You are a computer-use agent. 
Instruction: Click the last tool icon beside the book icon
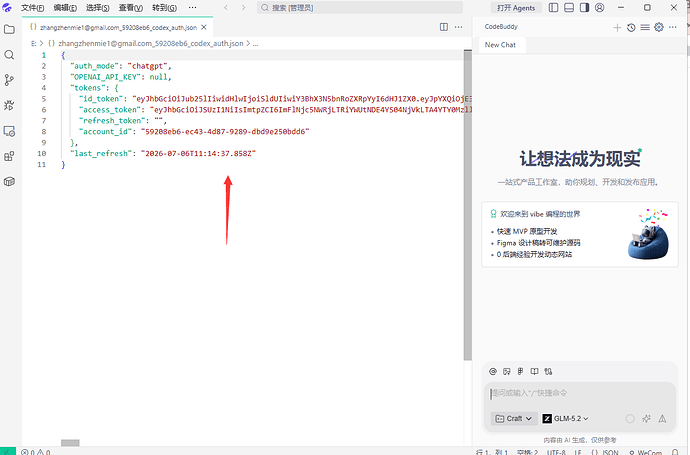(548, 371)
